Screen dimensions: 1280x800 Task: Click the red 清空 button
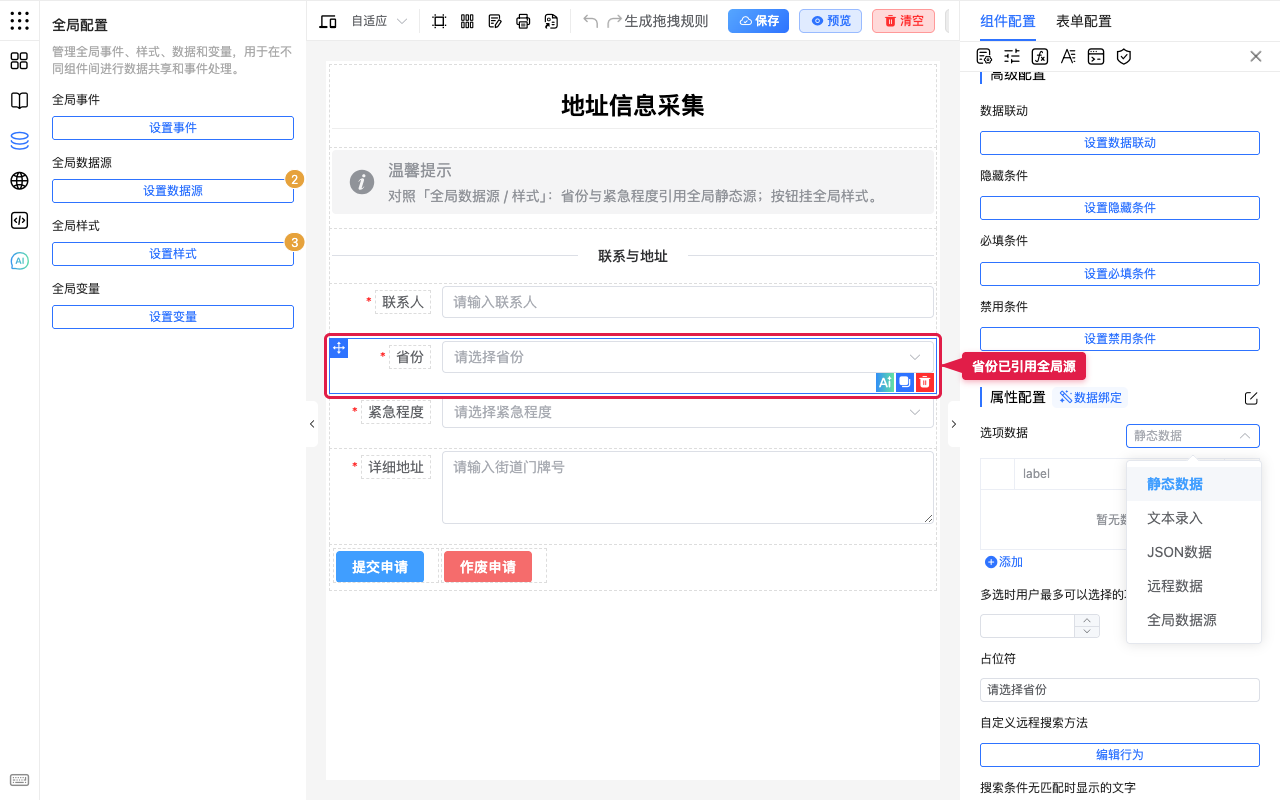(x=903, y=21)
